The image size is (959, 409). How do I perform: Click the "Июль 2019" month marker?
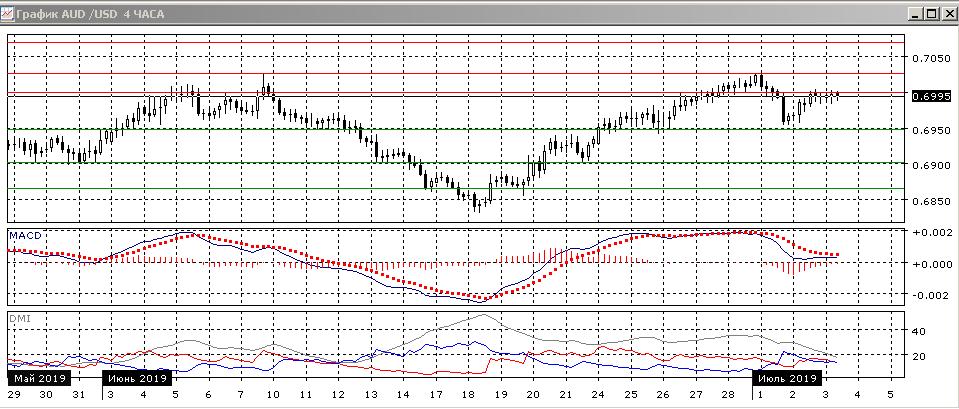coord(787,379)
